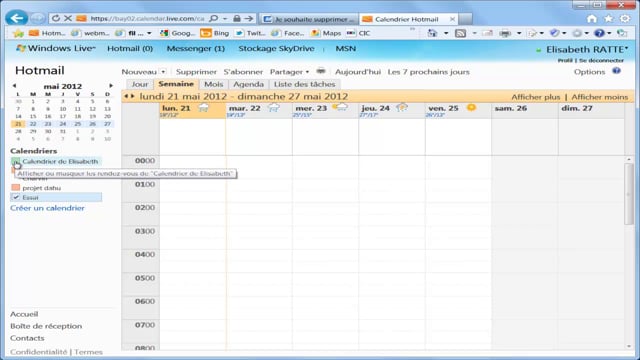Click the stop loading X icon

pyautogui.click(x=68, y=18)
